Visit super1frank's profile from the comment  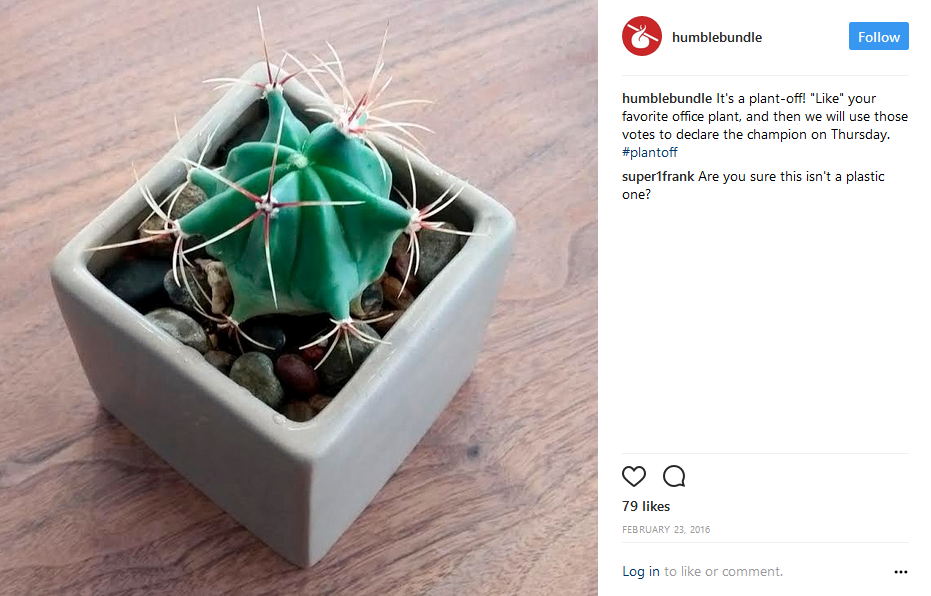(x=658, y=176)
